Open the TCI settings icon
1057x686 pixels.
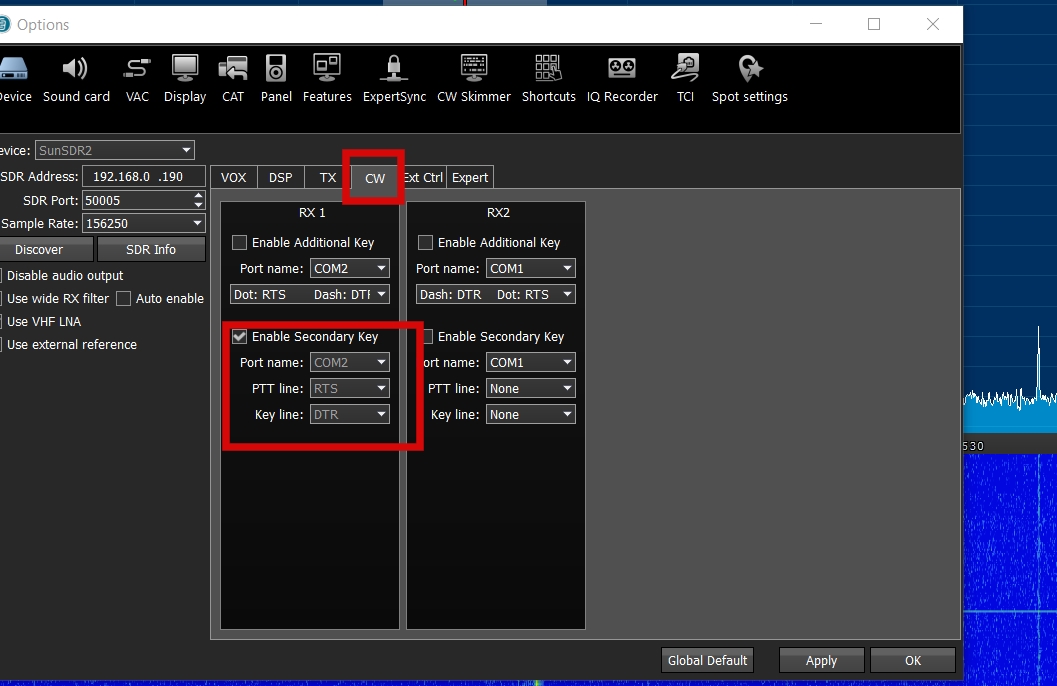tap(685, 79)
